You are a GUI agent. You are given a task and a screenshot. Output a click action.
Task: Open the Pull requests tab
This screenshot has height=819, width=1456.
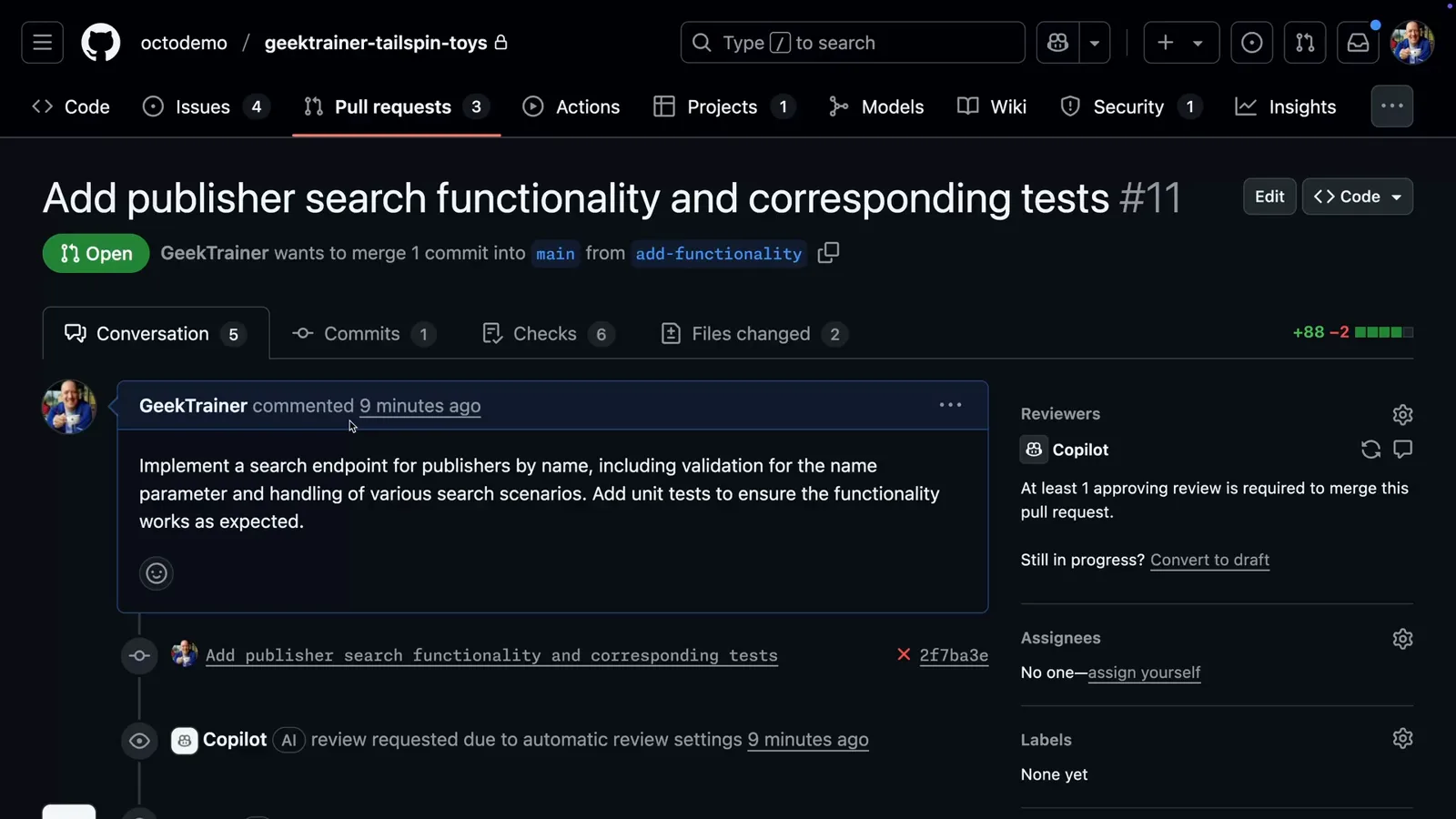coord(396,106)
